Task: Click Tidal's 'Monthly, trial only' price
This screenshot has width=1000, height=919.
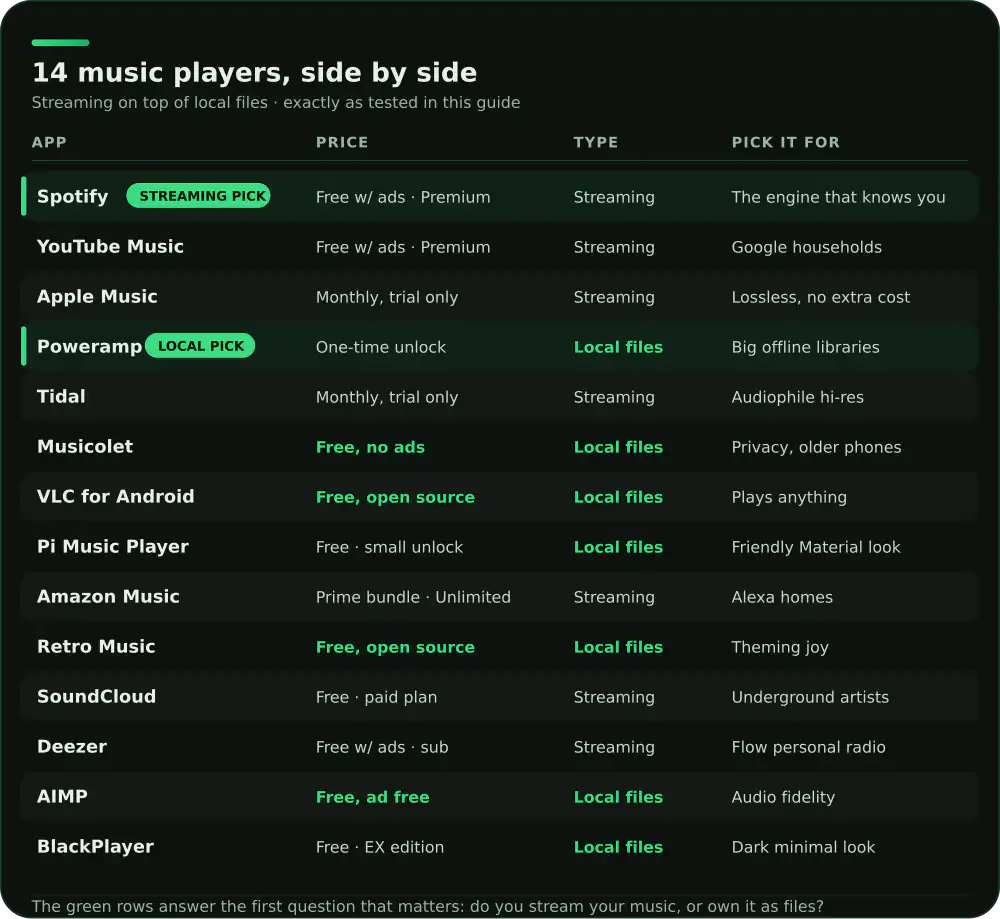Action: pos(387,397)
